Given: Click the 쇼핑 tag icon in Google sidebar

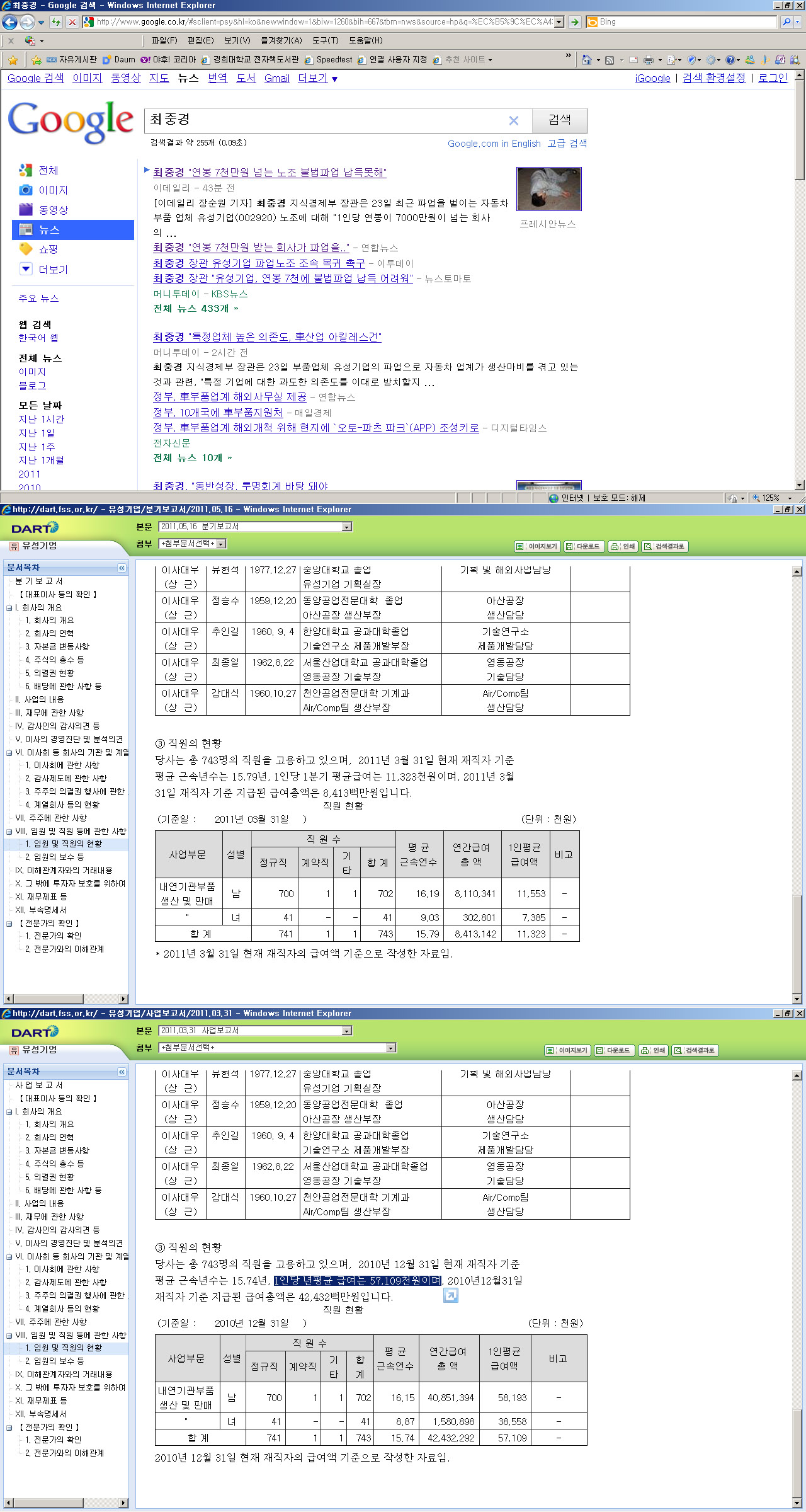Looking at the screenshot, I should tap(26, 249).
